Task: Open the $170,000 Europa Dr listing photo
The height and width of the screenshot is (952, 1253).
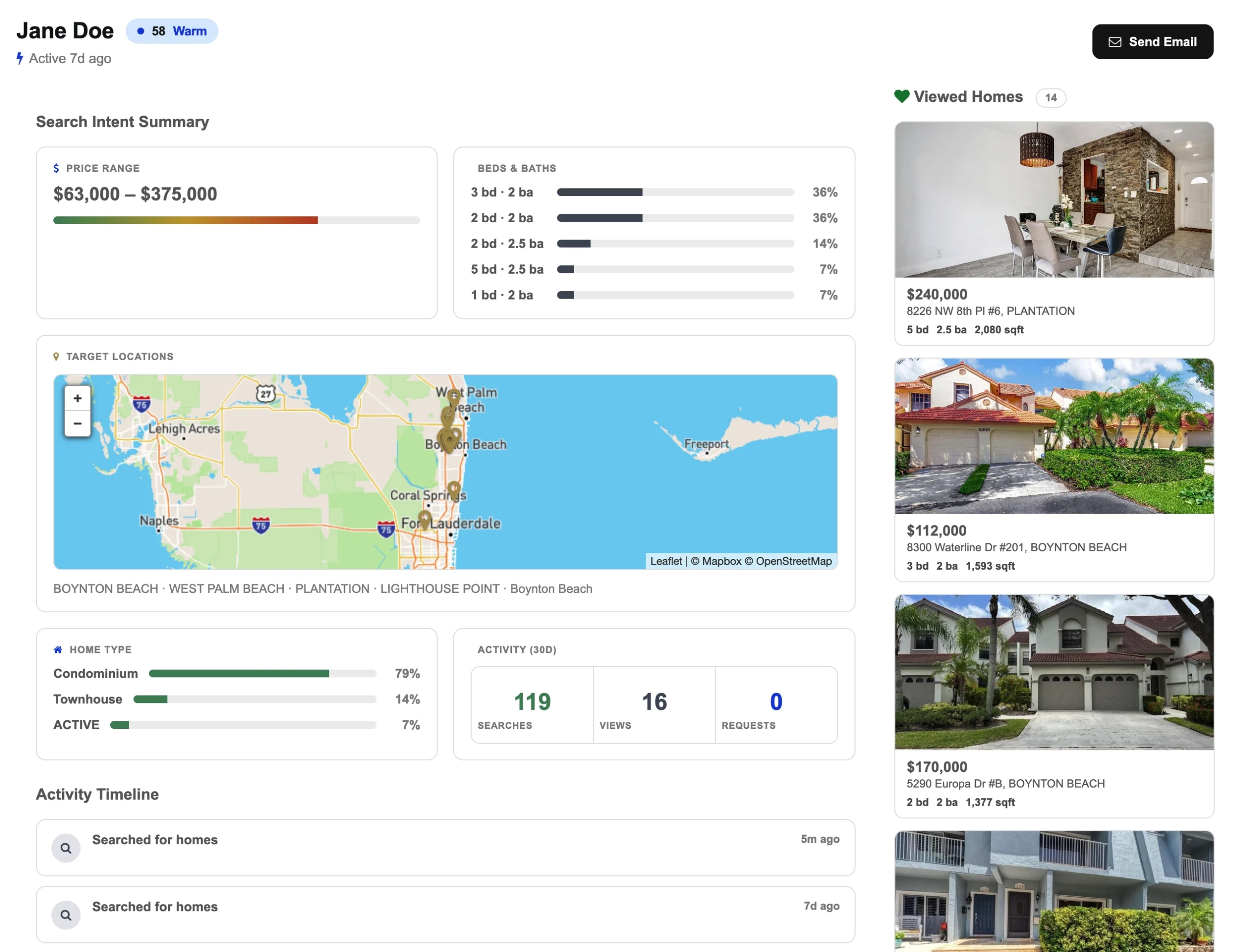Action: pos(1053,673)
